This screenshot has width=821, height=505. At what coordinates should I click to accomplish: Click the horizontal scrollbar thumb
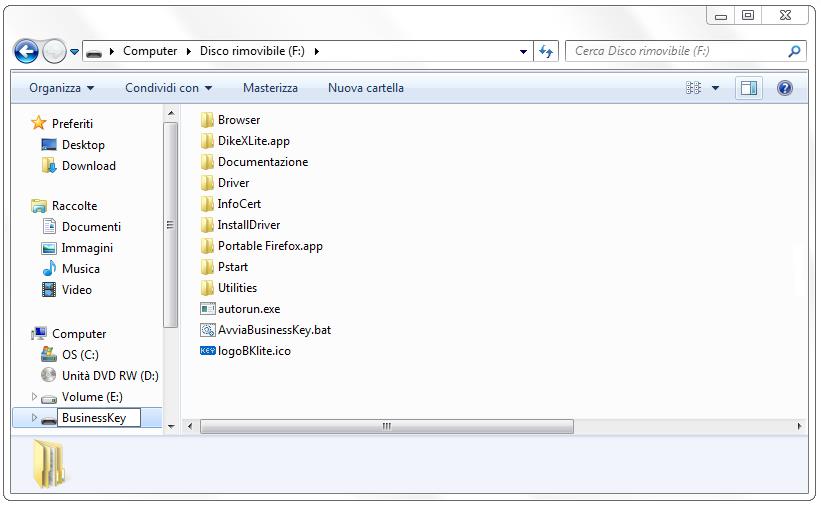point(386,426)
